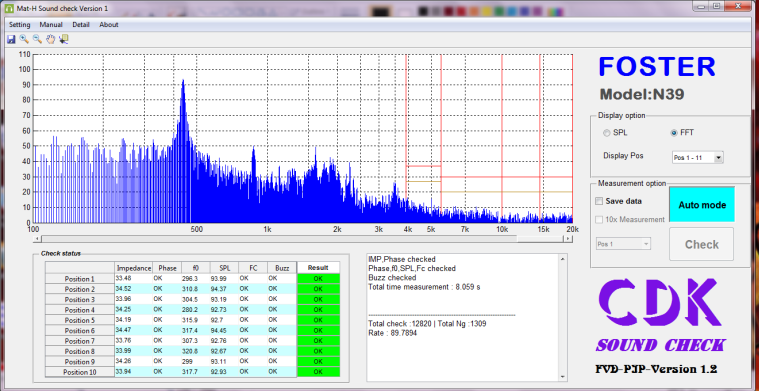Click the log box scroll-up arrow
The width and height of the screenshot is (759, 391).
562,259
